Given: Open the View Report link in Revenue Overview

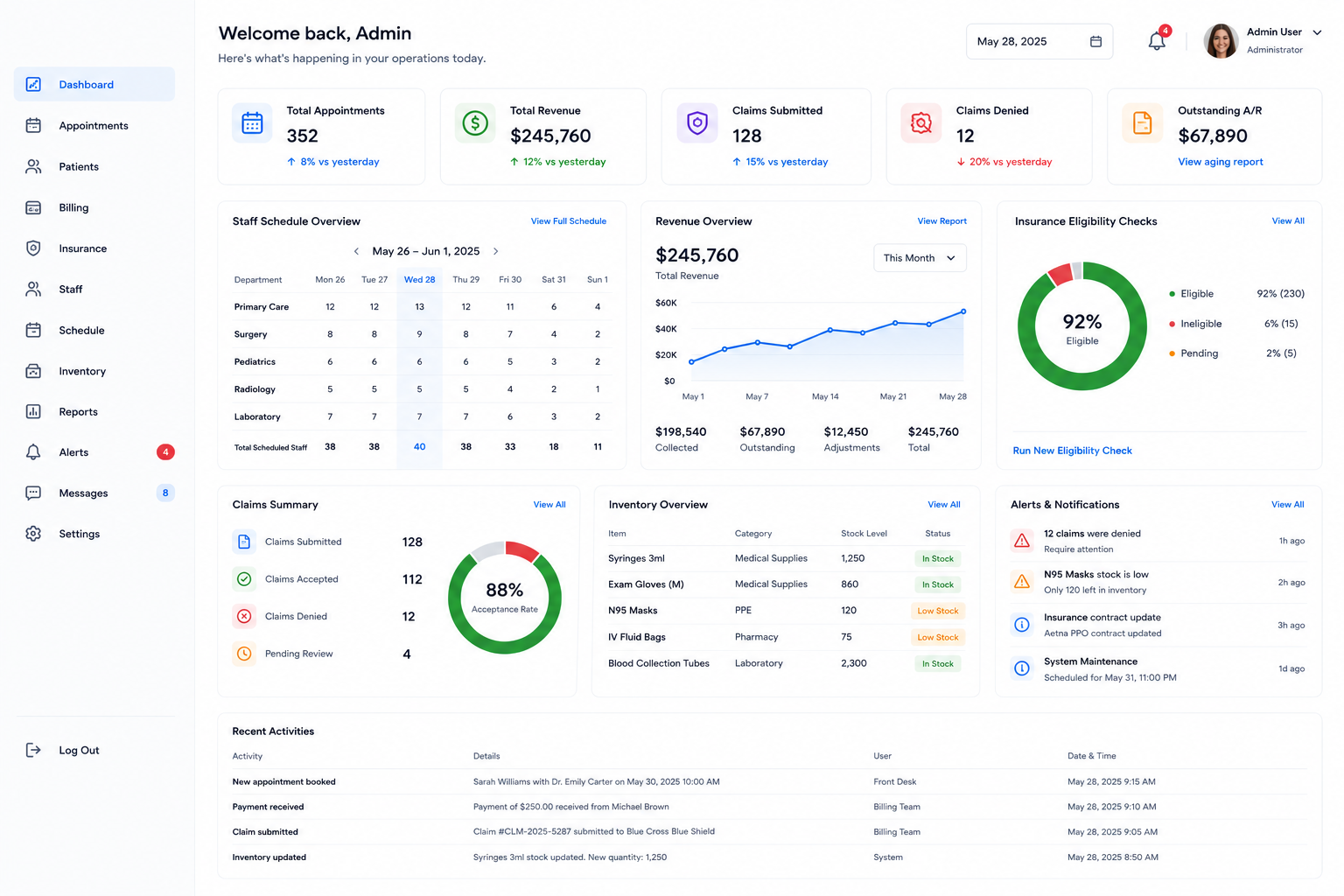Looking at the screenshot, I should [x=941, y=221].
